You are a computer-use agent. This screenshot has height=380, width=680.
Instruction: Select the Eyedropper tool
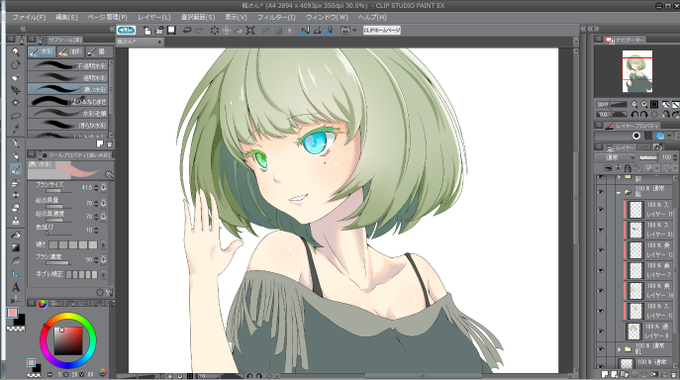pos(16,129)
